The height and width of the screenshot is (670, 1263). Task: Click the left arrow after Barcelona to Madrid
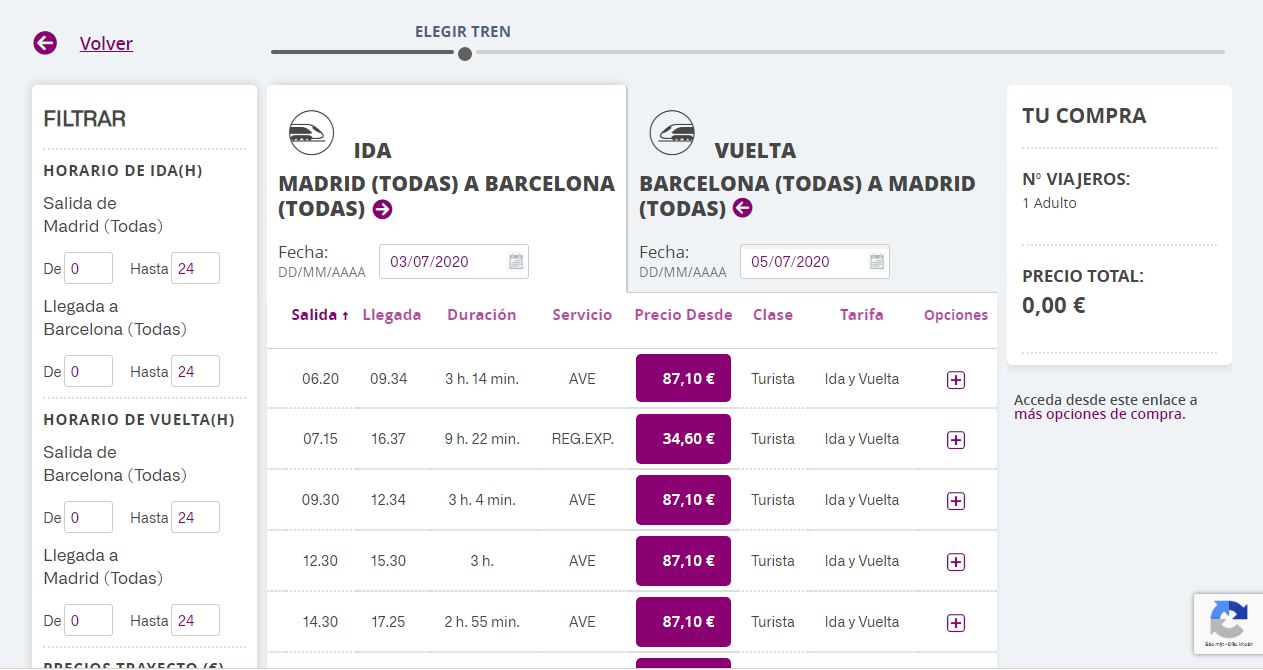pyautogui.click(x=742, y=208)
